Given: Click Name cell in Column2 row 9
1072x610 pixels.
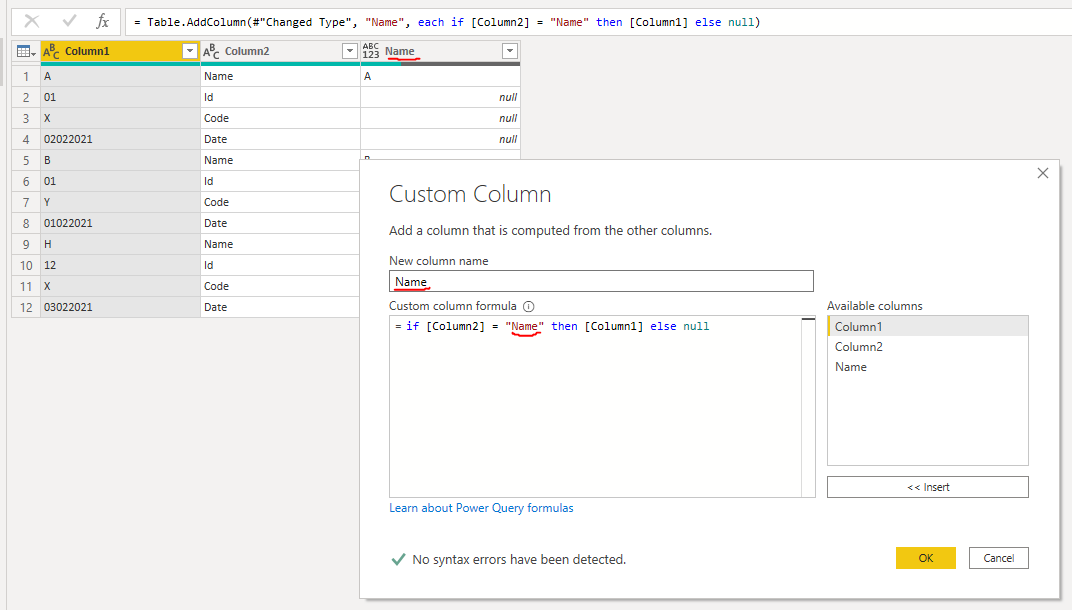Looking at the screenshot, I should coord(280,244).
